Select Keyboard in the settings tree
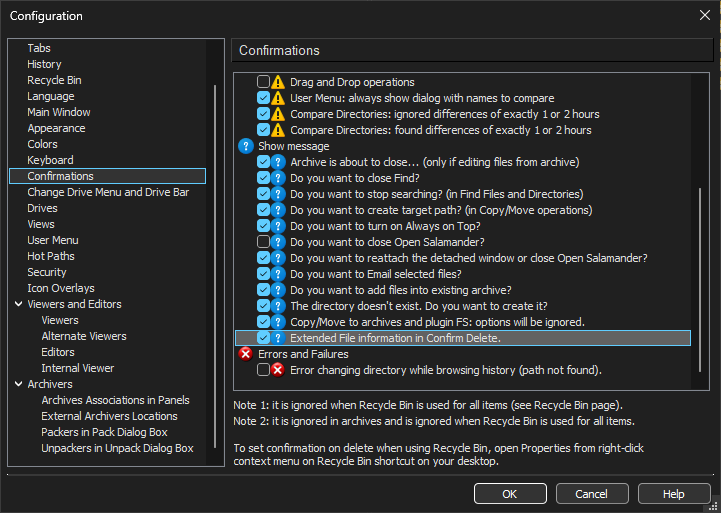 click(50, 160)
